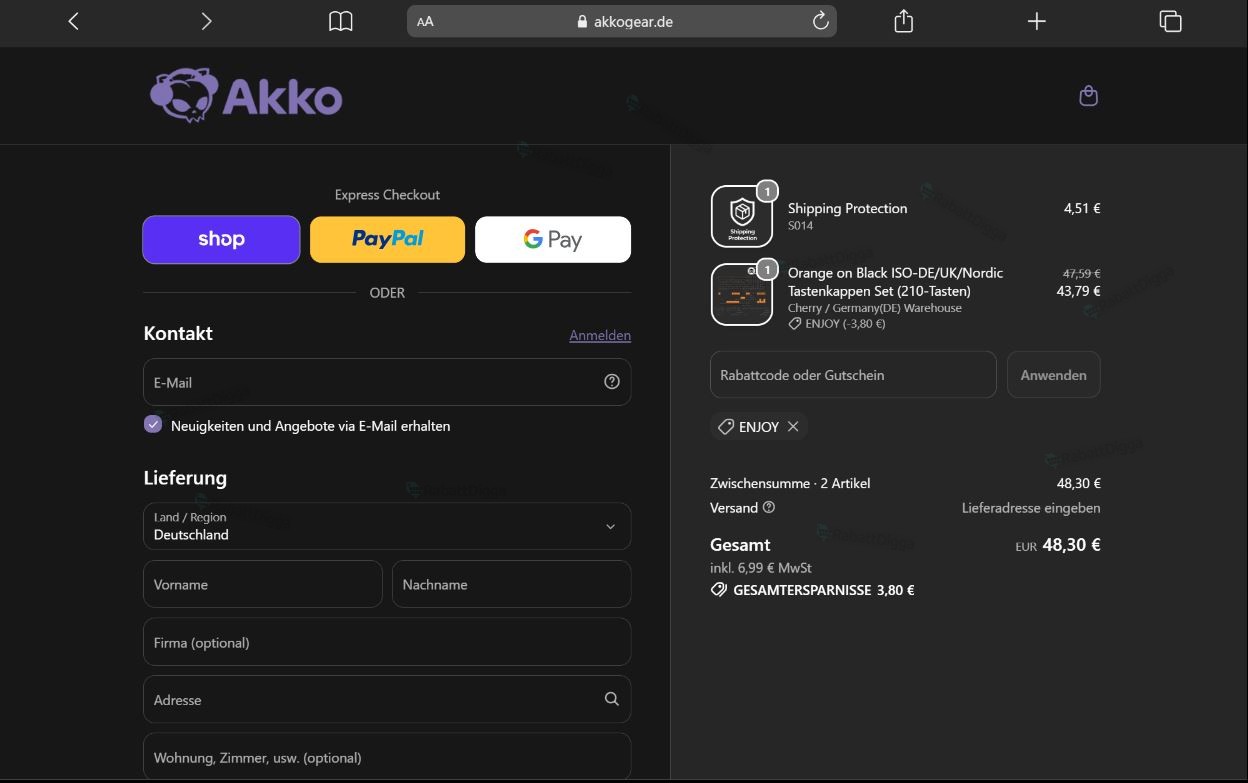This screenshot has height=783, width=1248.
Task: Show all open Safari tabs
Action: point(1170,21)
